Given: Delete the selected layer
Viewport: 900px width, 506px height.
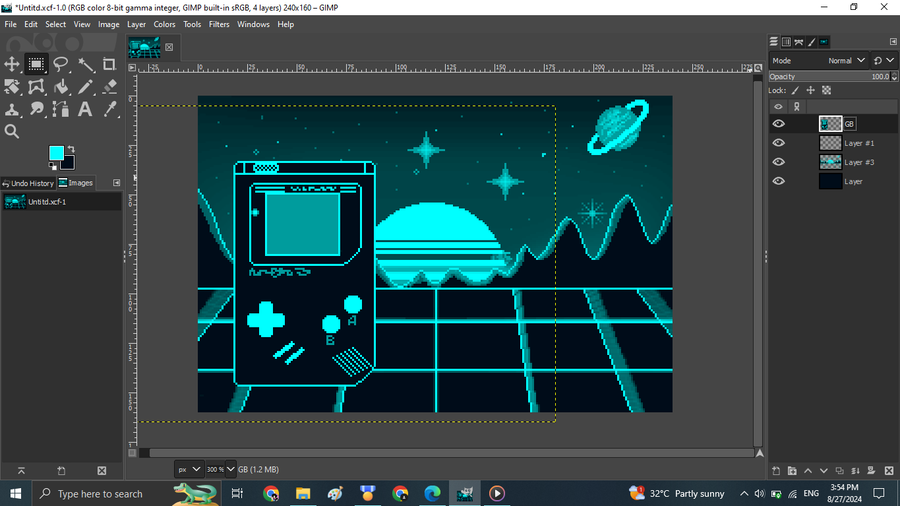Looking at the screenshot, I should (x=889, y=470).
